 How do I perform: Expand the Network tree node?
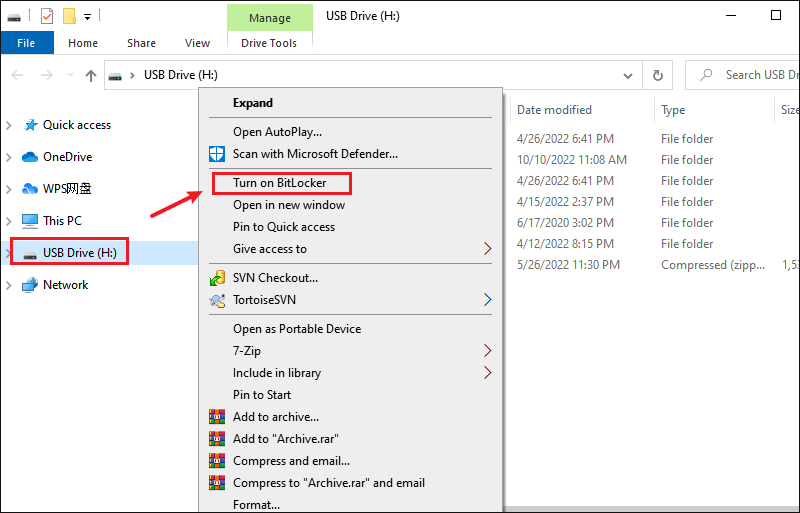click(x=9, y=285)
